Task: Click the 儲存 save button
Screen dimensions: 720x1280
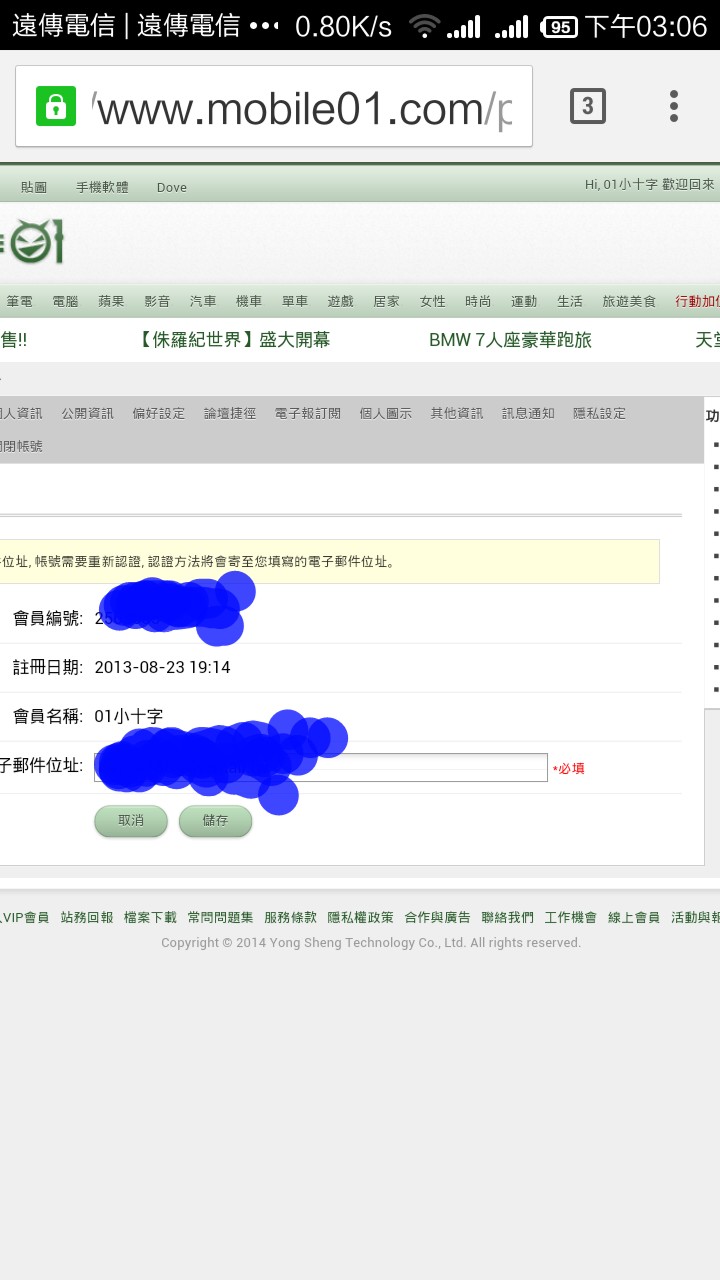Action: pyautogui.click(x=215, y=821)
